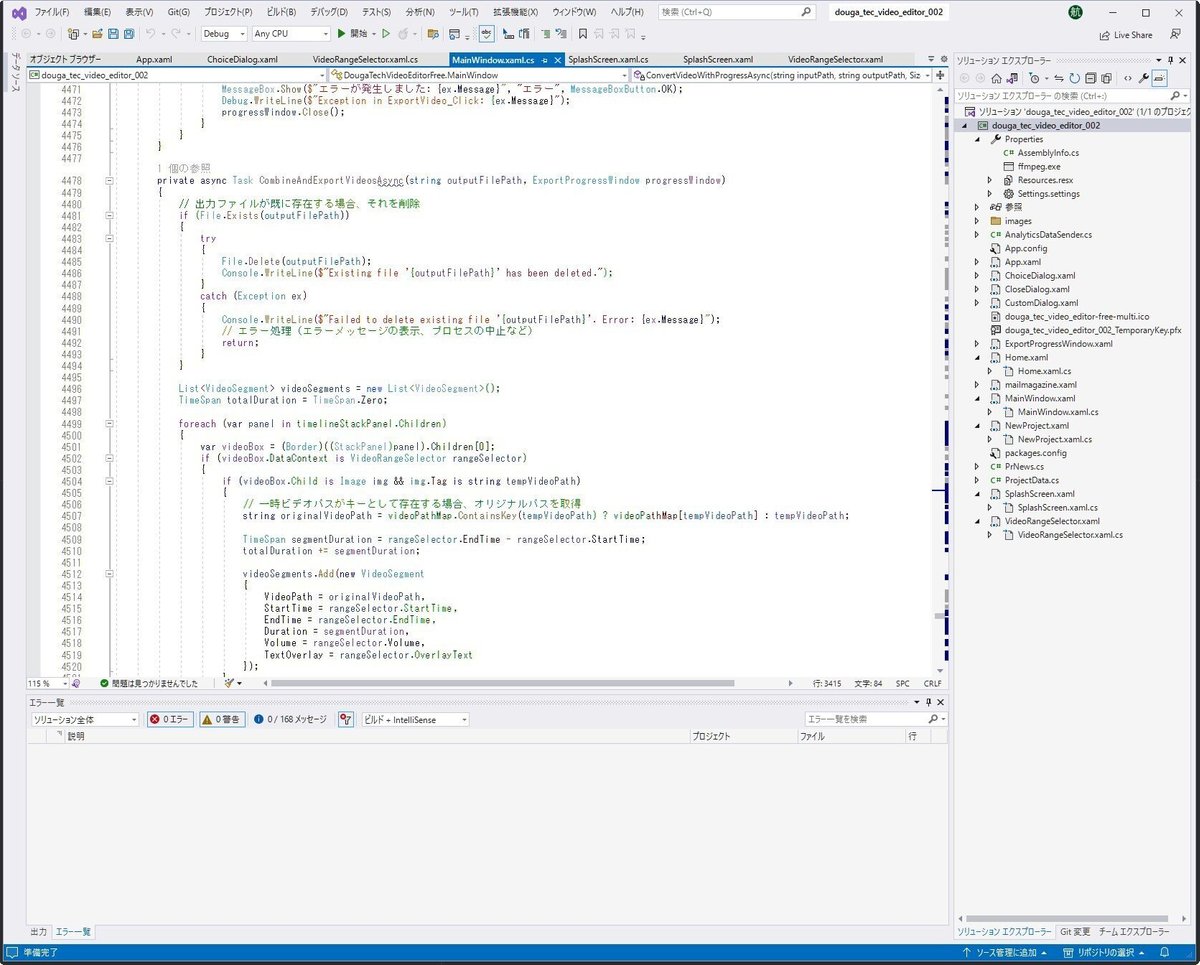
Task: Click sync with active document icon
Action: tap(1058, 78)
